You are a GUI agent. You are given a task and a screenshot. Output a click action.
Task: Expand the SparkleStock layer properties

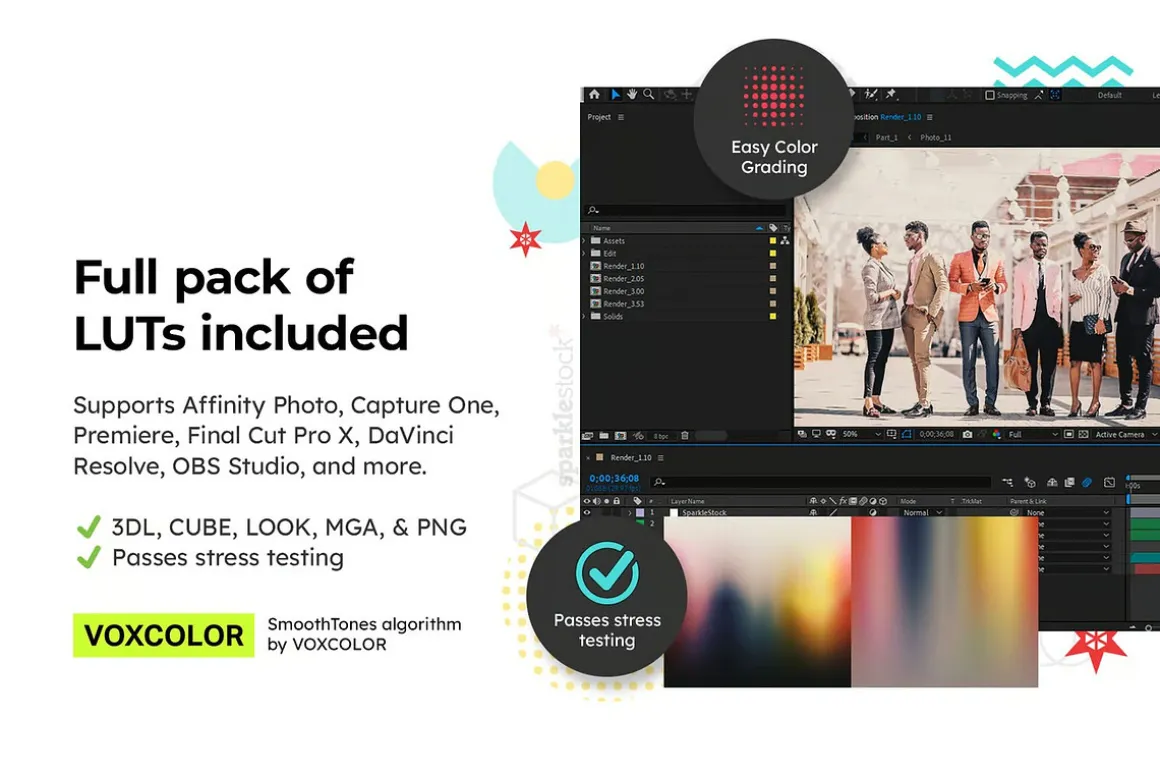[630, 512]
